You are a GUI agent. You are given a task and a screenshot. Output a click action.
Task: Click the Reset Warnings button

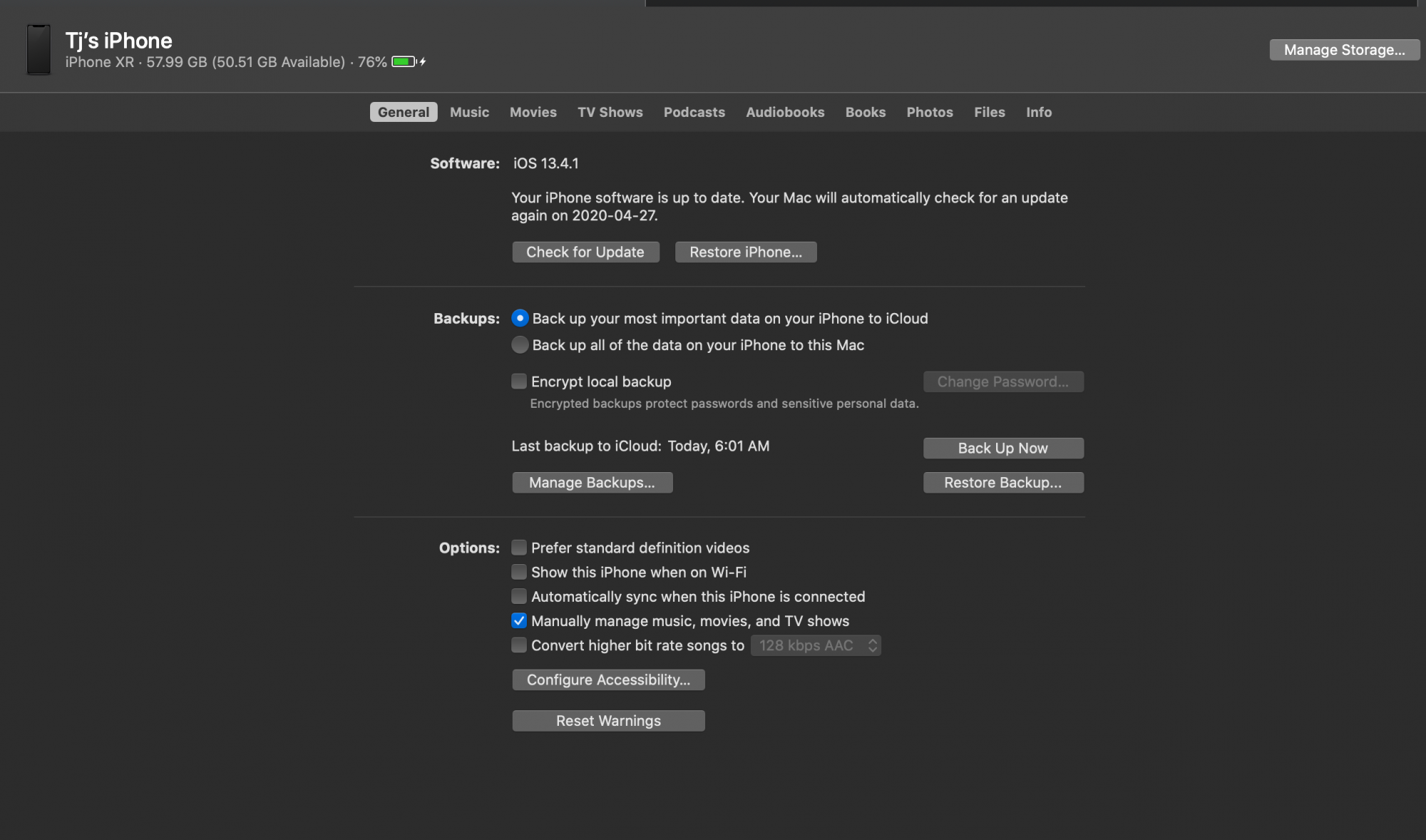coord(608,721)
